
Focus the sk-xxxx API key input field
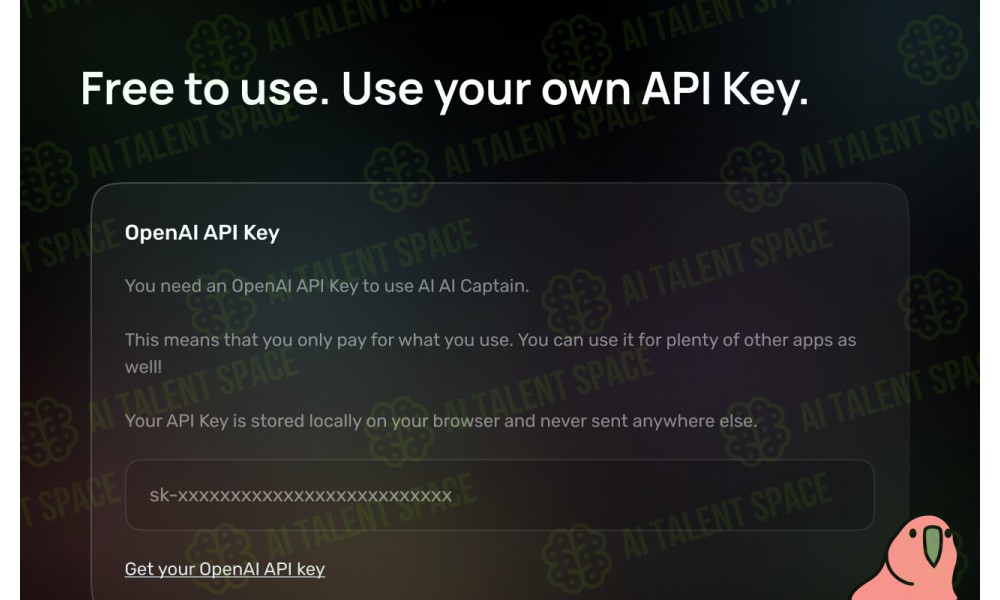pos(499,495)
